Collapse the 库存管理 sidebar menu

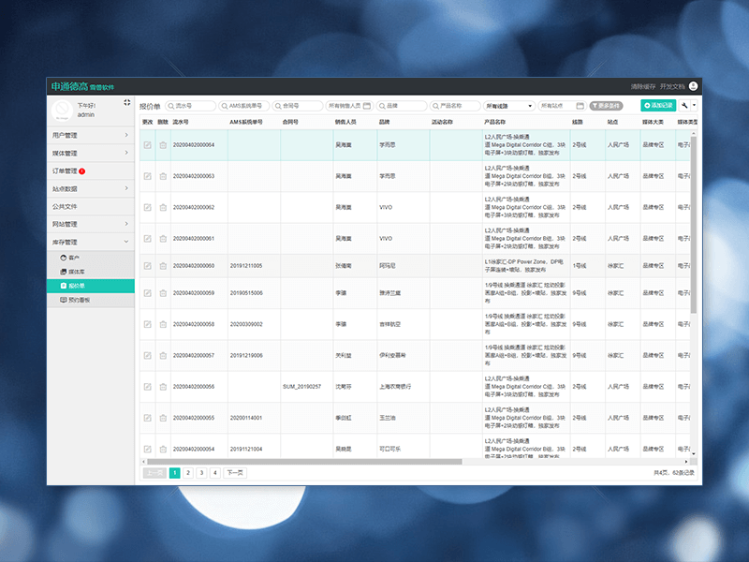click(x=90, y=242)
